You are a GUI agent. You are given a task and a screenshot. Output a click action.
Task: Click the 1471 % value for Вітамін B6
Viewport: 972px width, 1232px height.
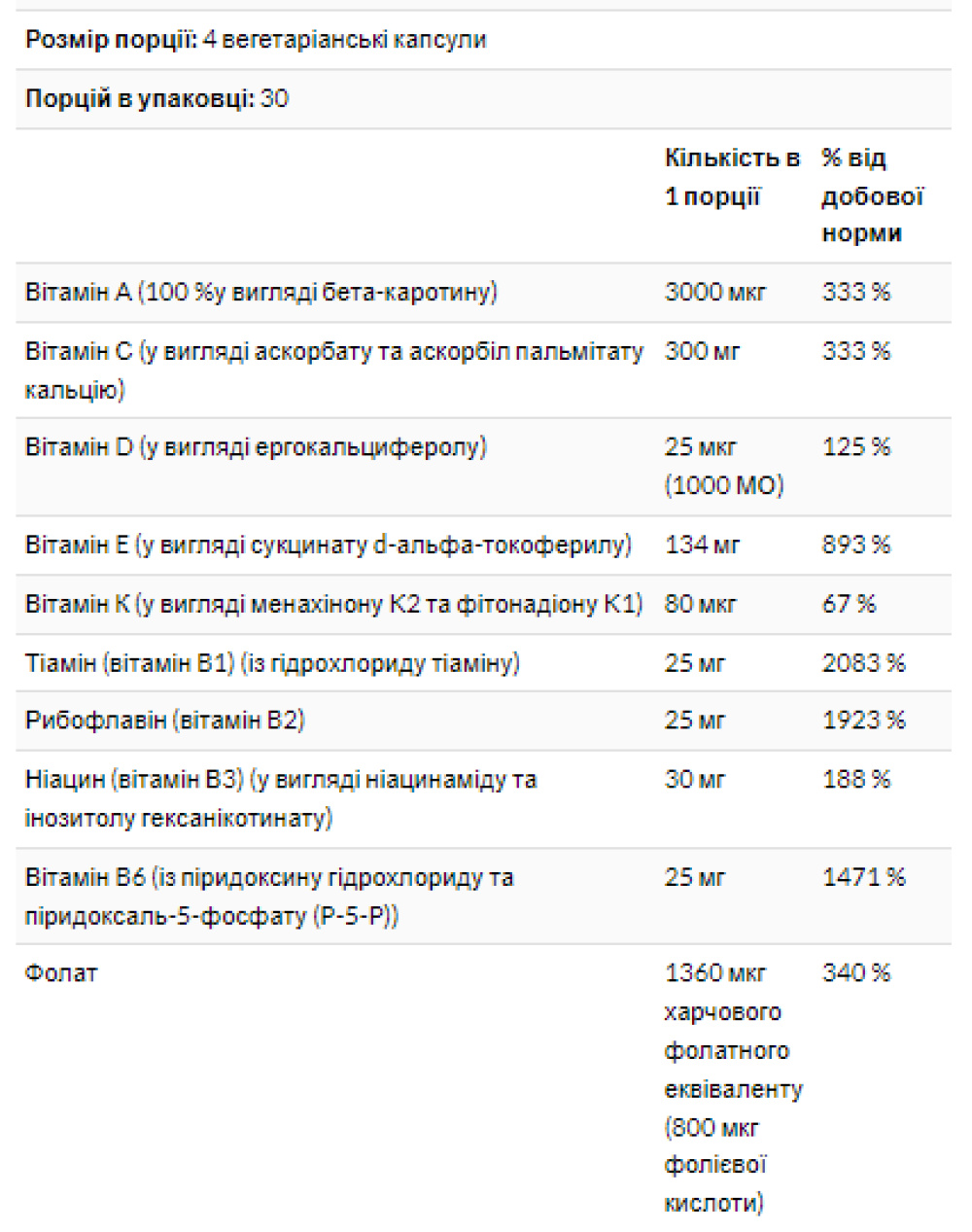863,877
